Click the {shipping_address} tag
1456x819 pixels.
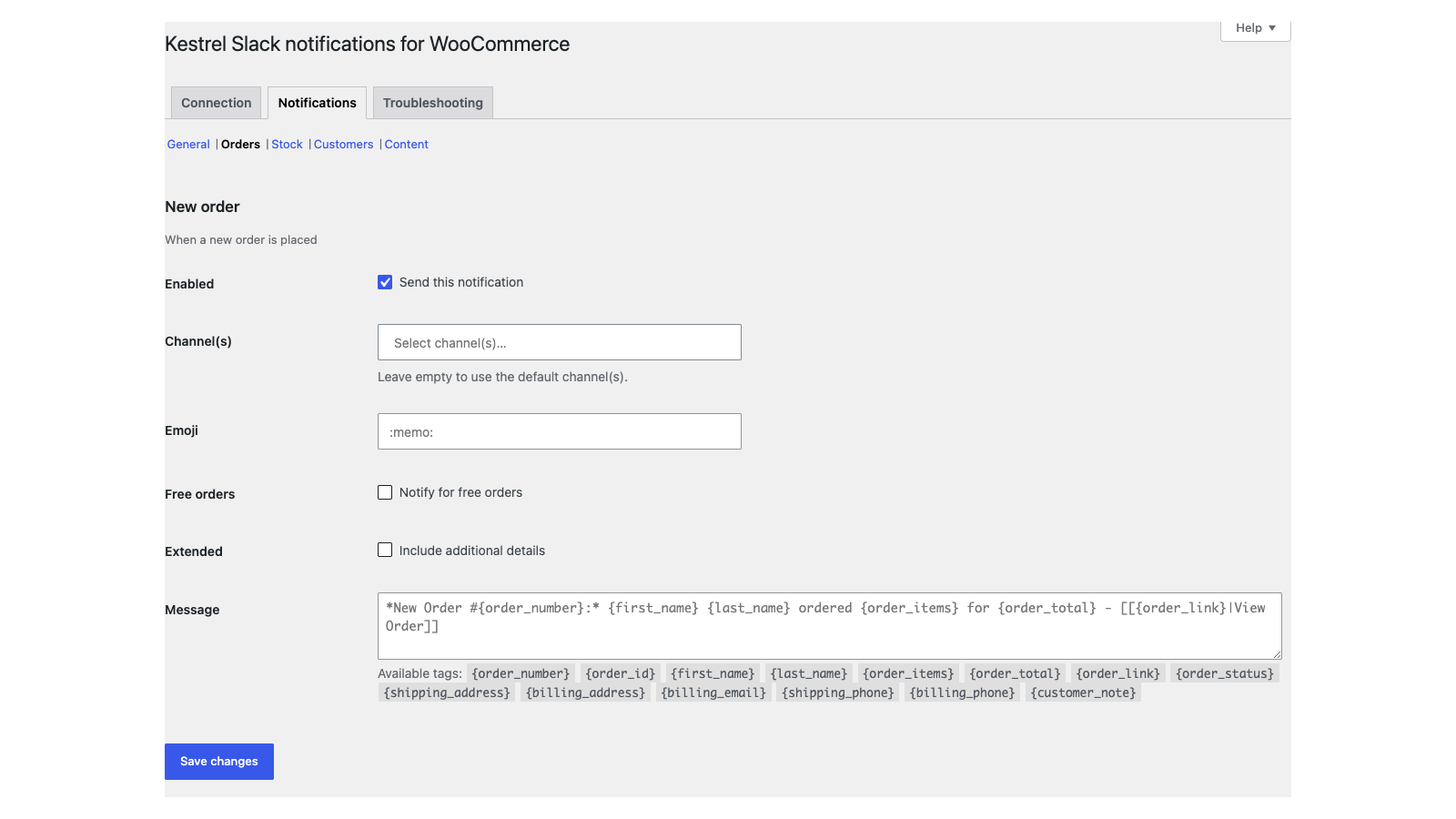tap(447, 693)
